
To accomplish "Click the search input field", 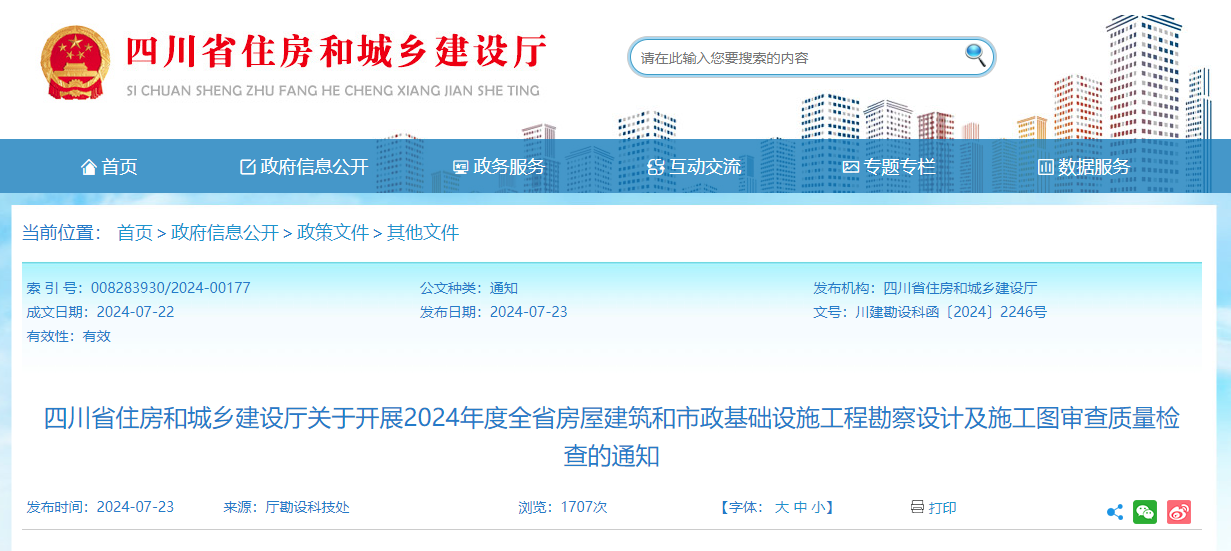I will coord(800,58).
